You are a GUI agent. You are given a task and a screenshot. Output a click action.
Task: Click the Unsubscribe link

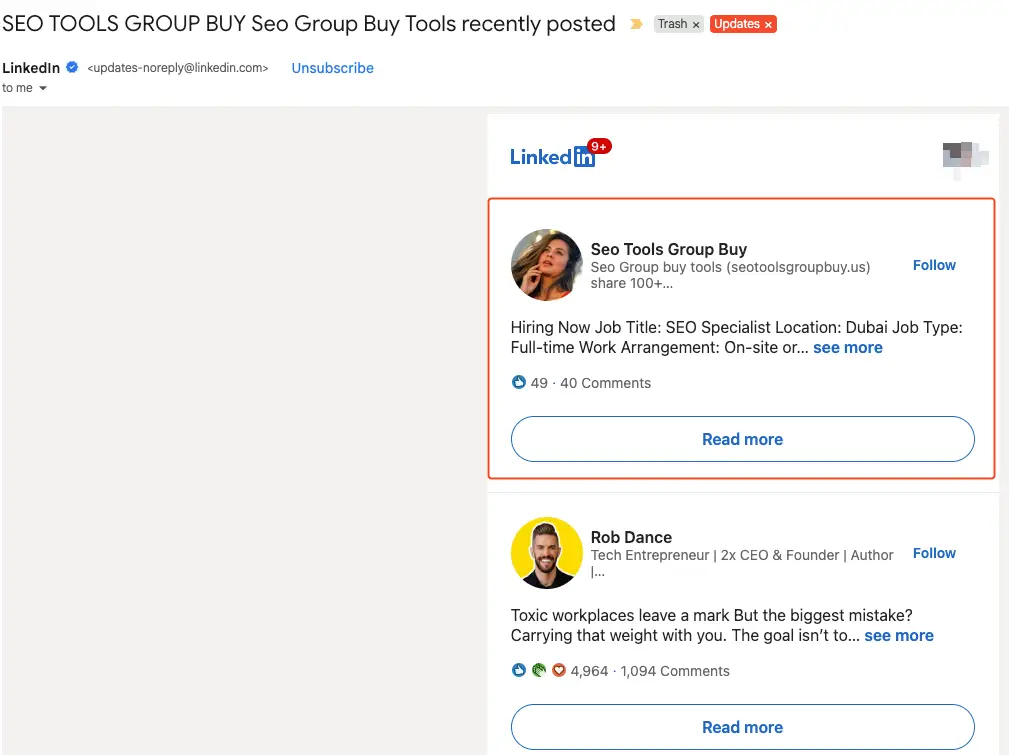[332, 68]
